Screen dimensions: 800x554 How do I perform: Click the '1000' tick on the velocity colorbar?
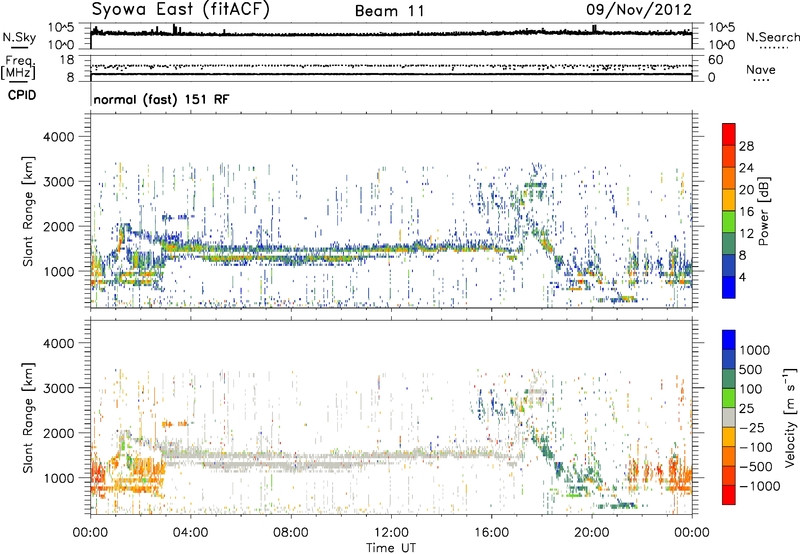pos(755,350)
